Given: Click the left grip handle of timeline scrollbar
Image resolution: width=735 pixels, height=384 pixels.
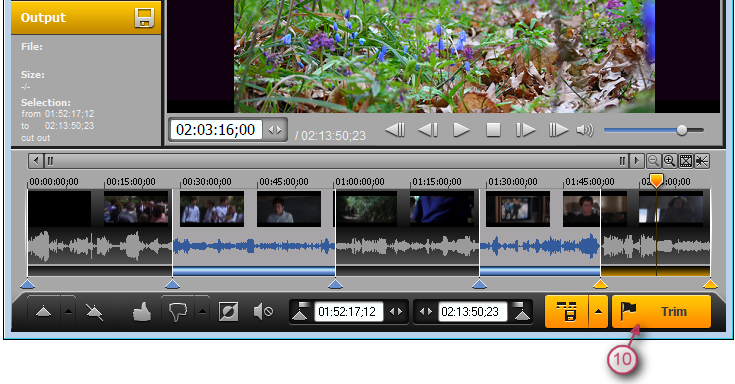Looking at the screenshot, I should tap(50, 161).
